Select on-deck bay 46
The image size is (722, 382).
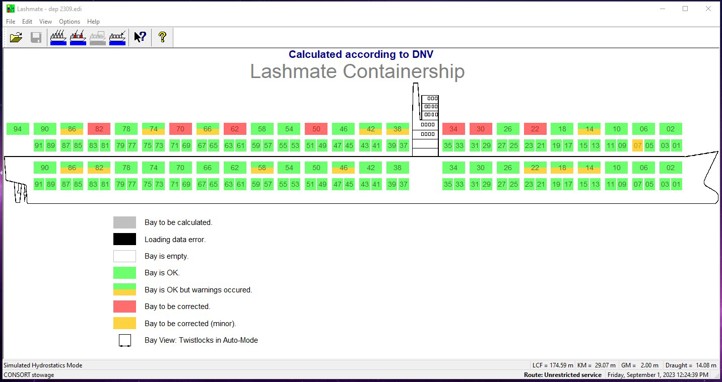(344, 129)
